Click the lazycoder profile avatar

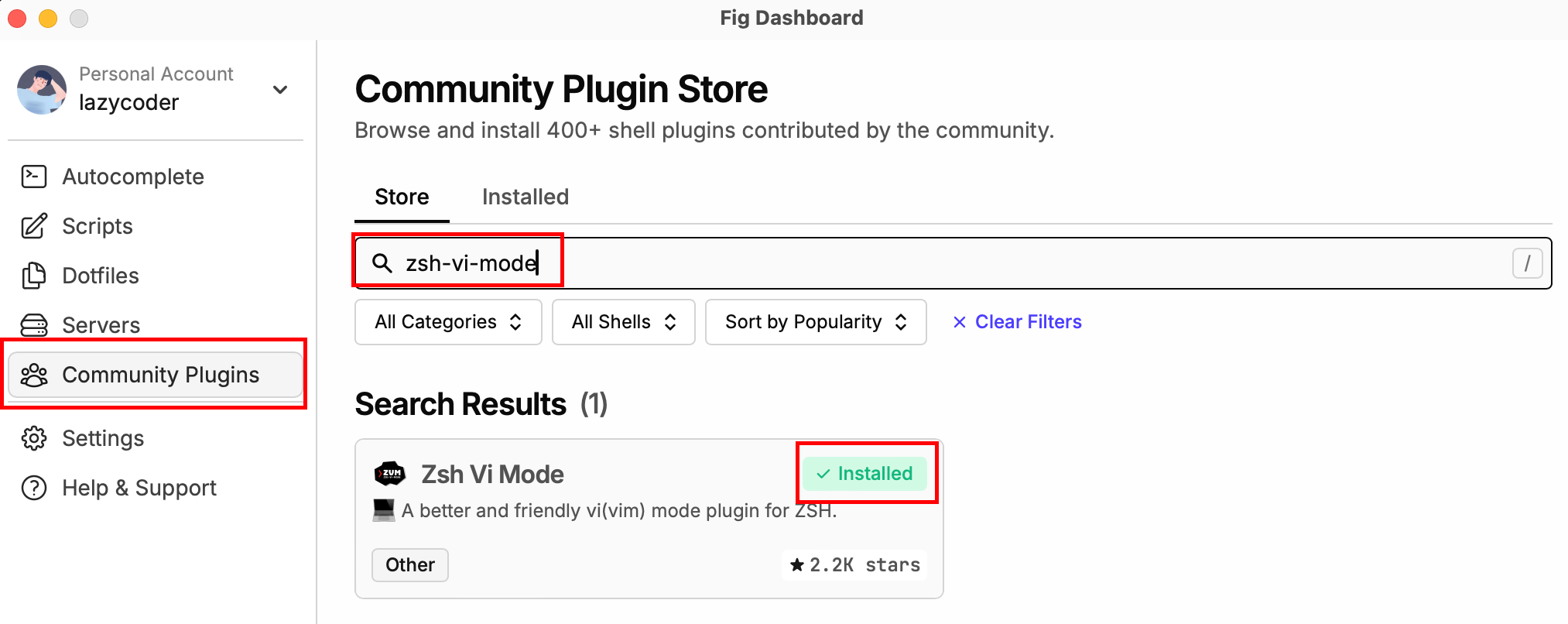(x=42, y=90)
